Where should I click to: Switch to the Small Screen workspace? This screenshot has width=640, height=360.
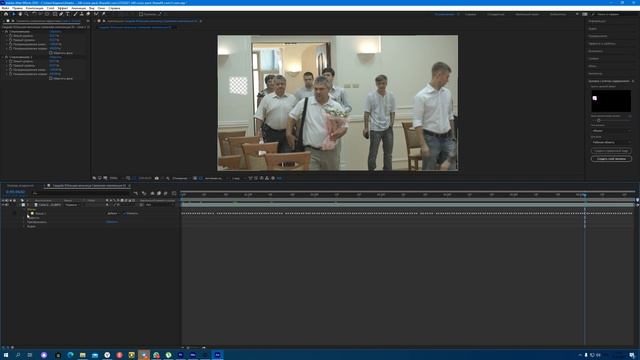pos(527,14)
